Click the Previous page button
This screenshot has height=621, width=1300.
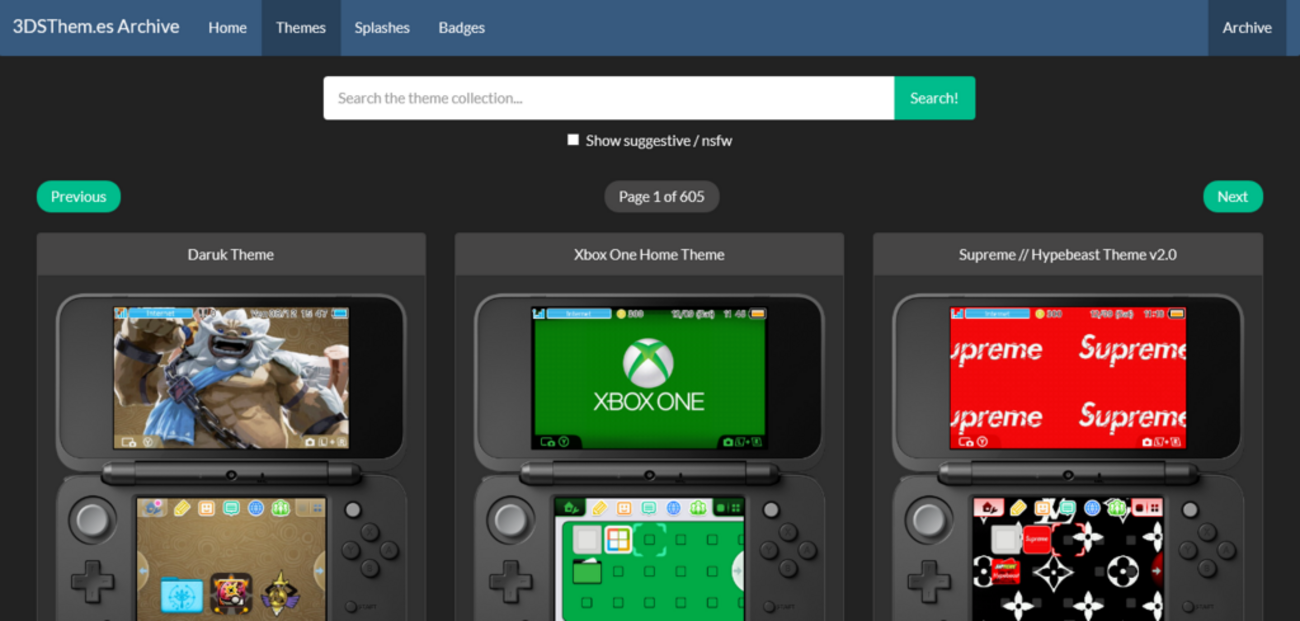(79, 197)
